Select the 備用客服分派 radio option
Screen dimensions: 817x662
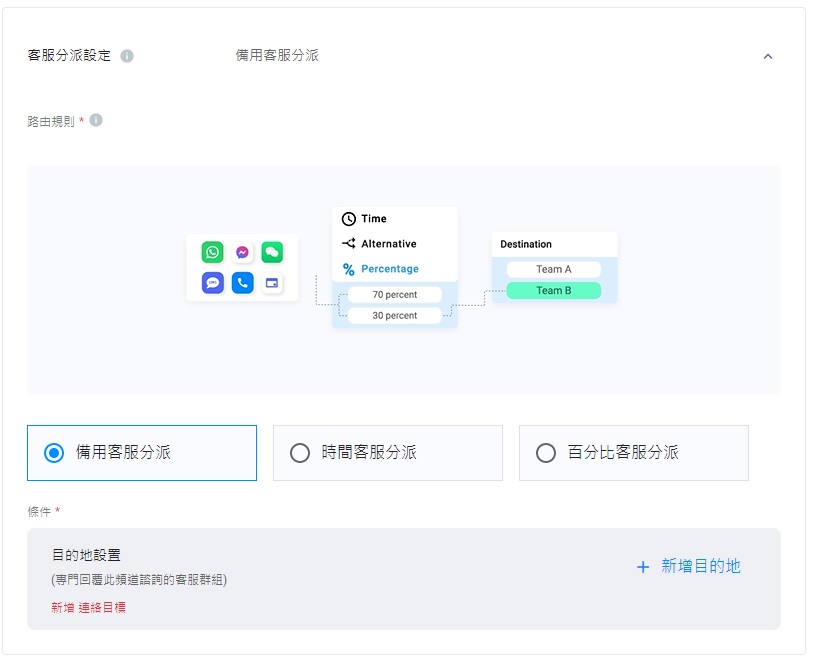point(142,453)
